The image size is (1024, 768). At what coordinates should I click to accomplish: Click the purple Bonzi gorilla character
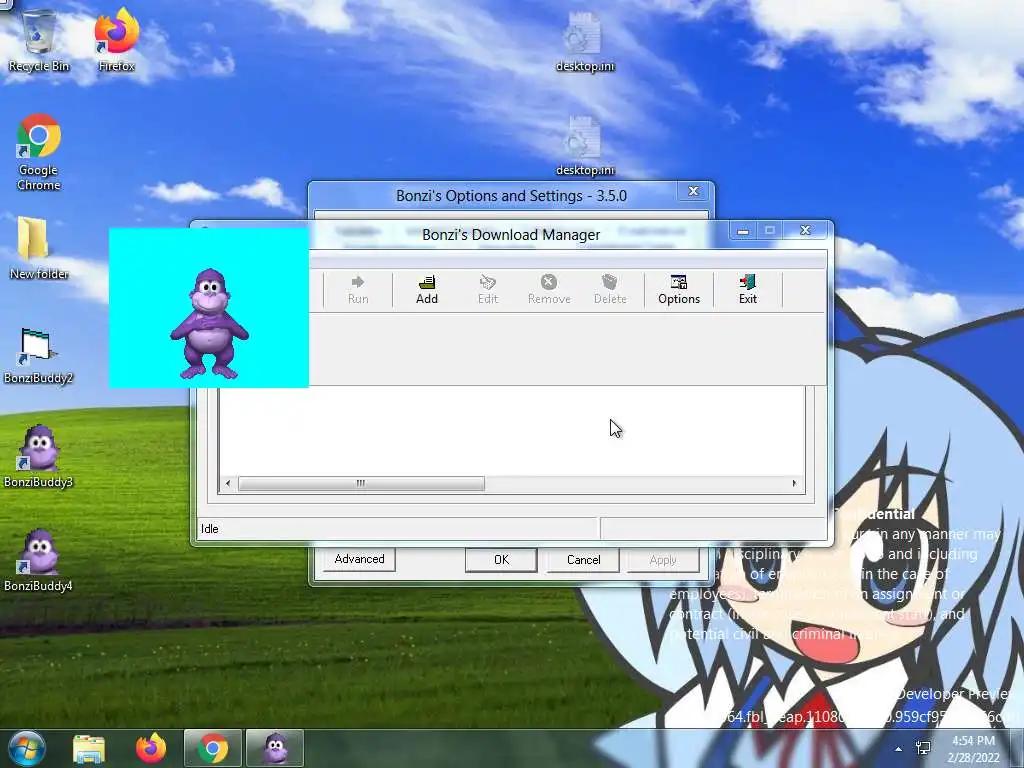point(209,325)
